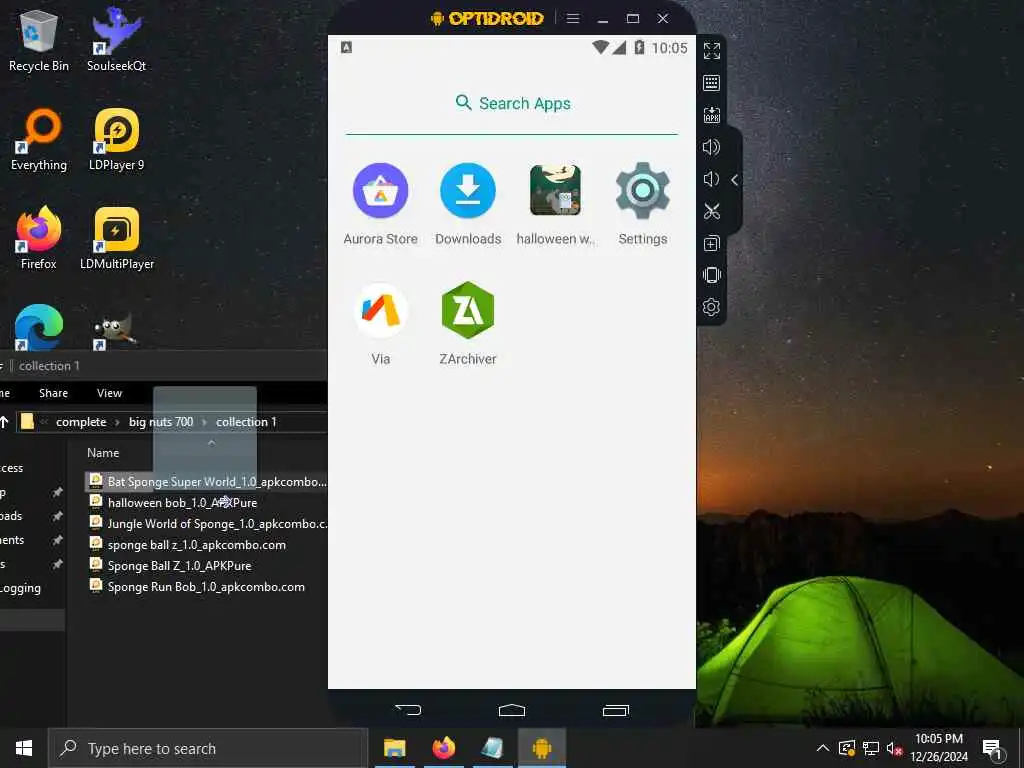Open the notification center icon

993,750
